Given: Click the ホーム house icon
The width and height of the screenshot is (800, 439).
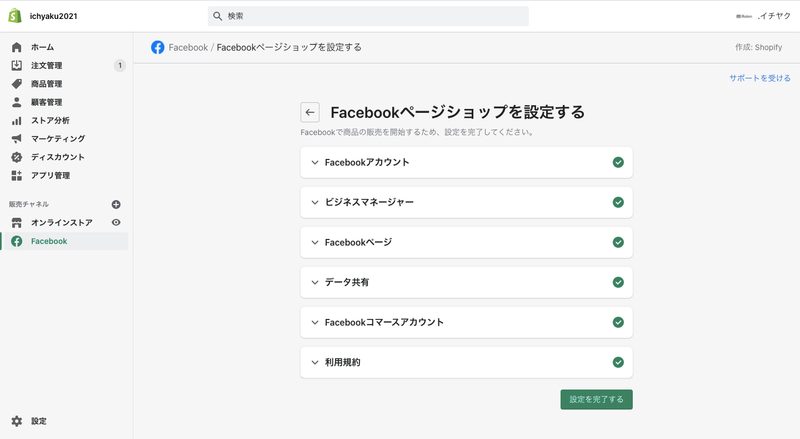Looking at the screenshot, I should point(16,47).
